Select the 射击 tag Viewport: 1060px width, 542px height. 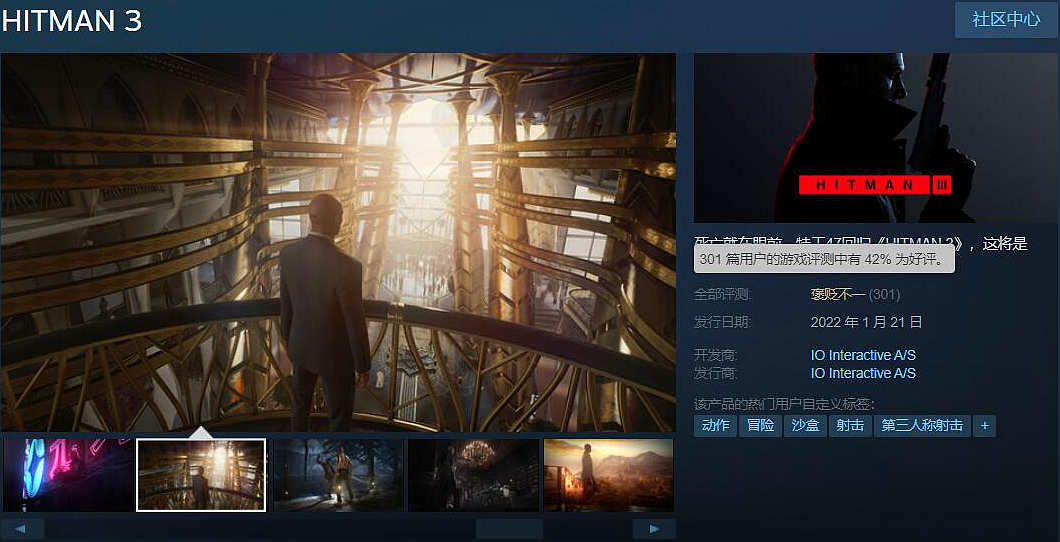pos(850,426)
